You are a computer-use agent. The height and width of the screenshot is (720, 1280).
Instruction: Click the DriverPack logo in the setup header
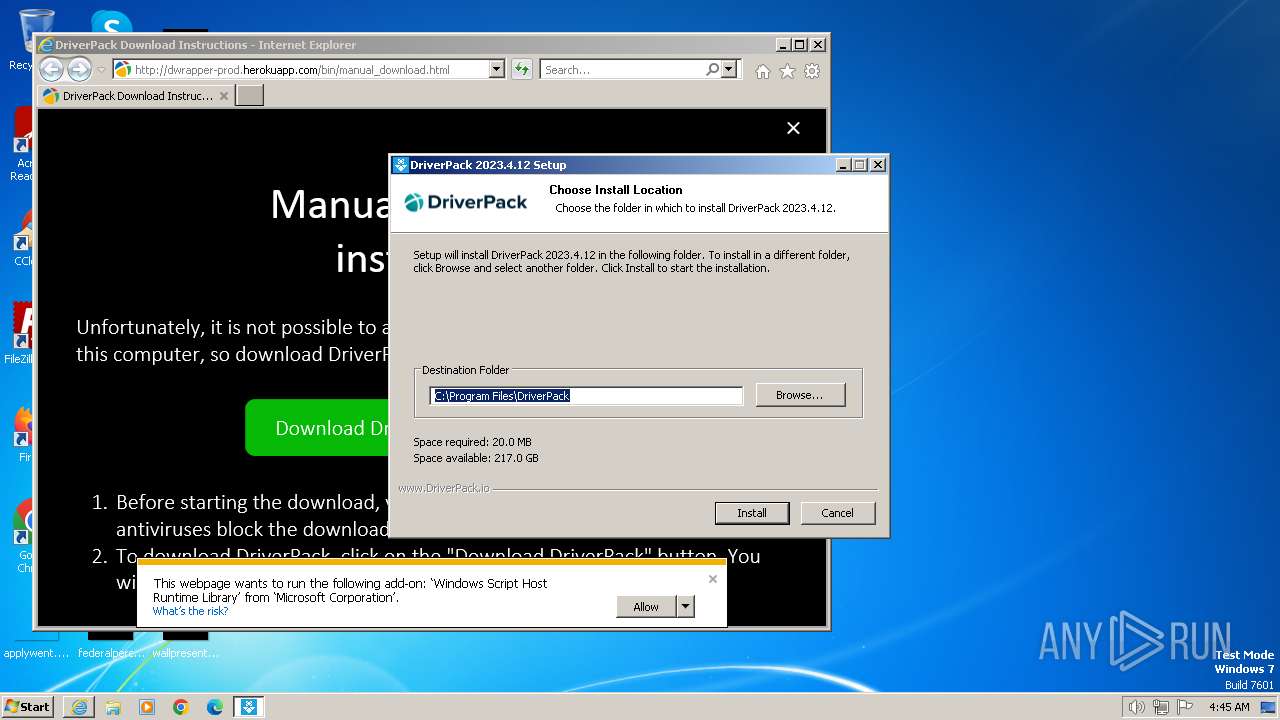tap(466, 202)
